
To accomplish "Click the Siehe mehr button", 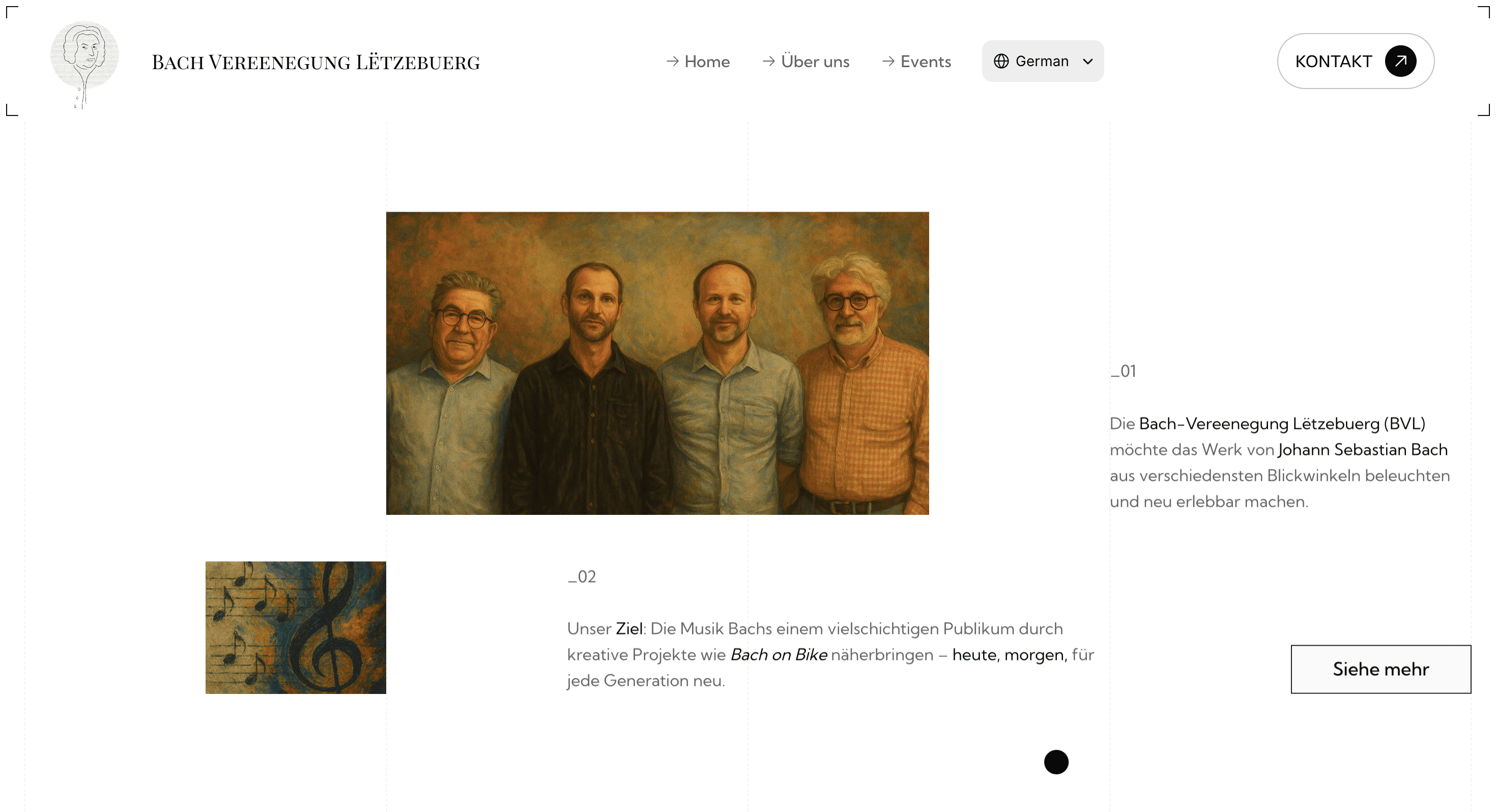I will point(1380,669).
